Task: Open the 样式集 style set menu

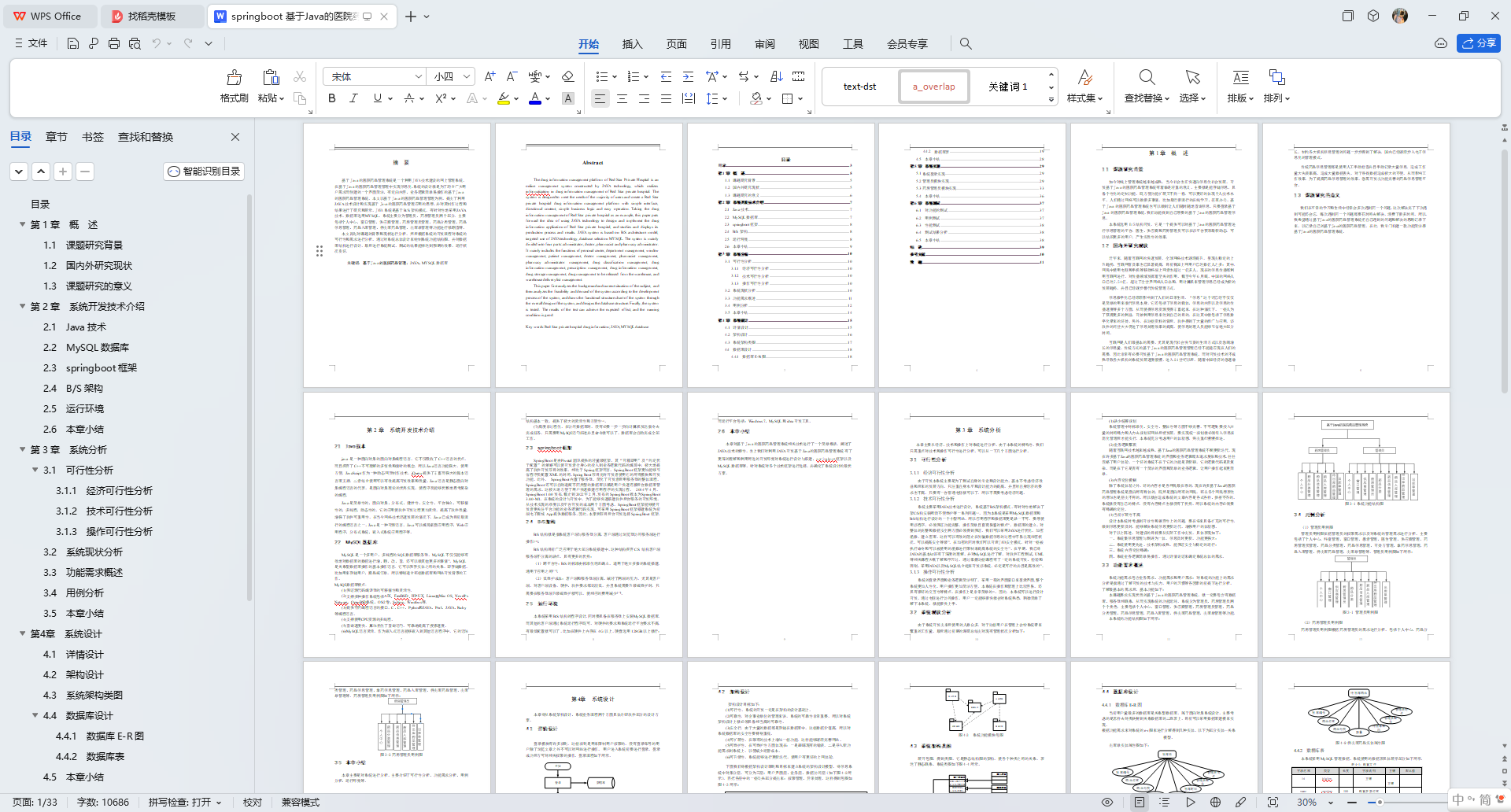Action: pos(1084,87)
